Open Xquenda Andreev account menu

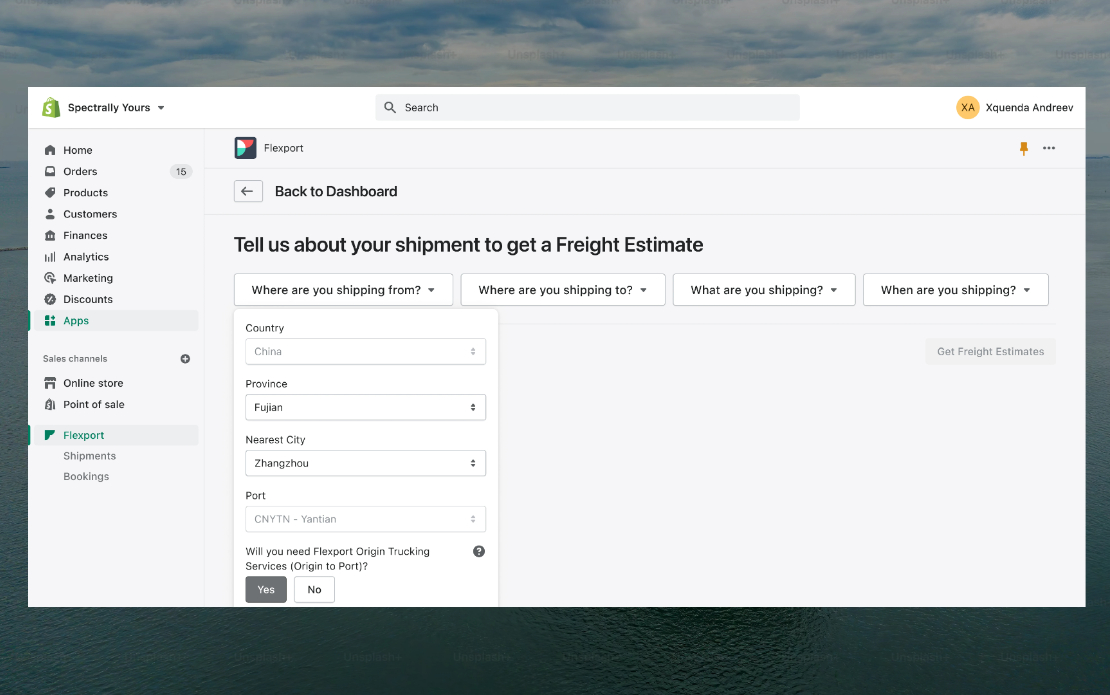click(1029, 108)
